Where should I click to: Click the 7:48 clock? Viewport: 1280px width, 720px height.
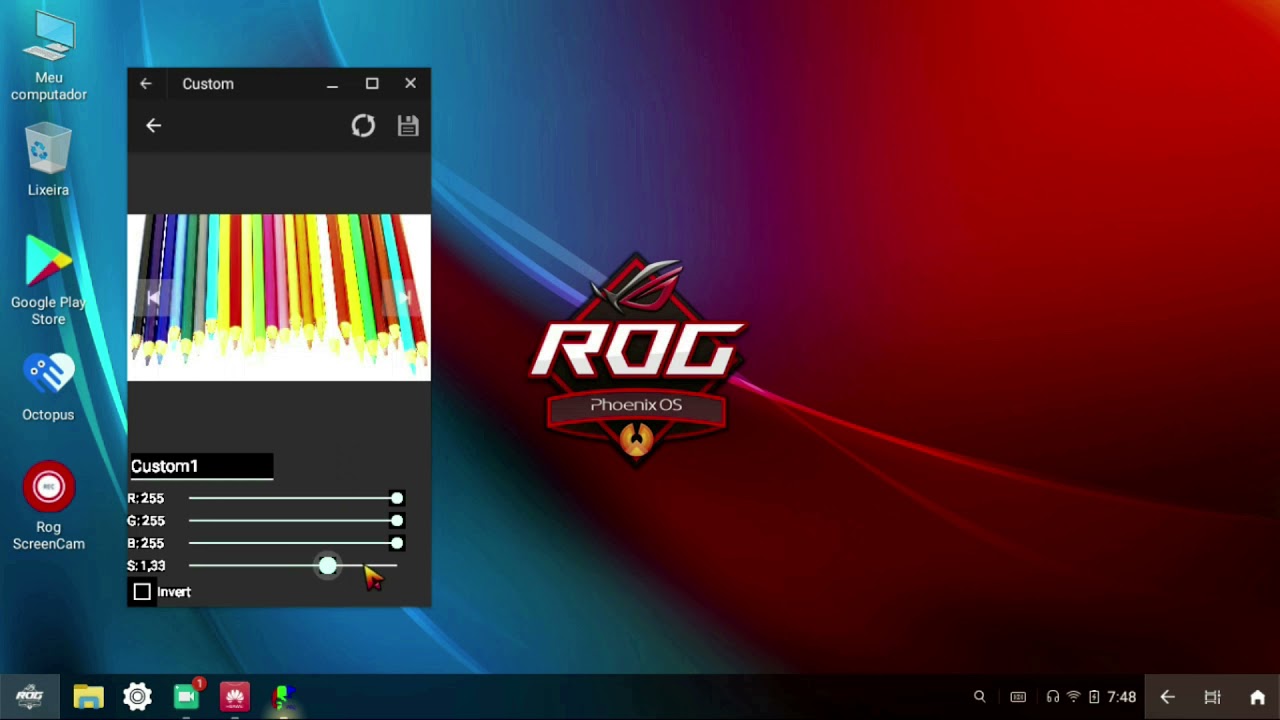[1122, 697]
